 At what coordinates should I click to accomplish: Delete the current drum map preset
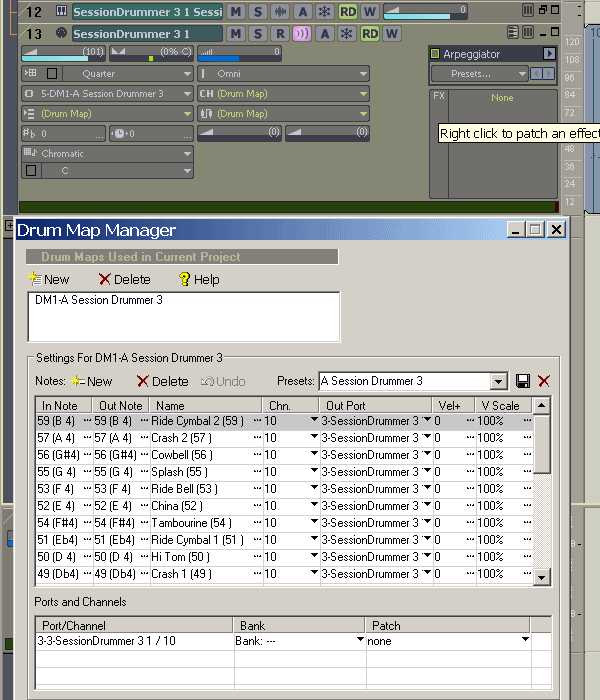click(x=544, y=381)
